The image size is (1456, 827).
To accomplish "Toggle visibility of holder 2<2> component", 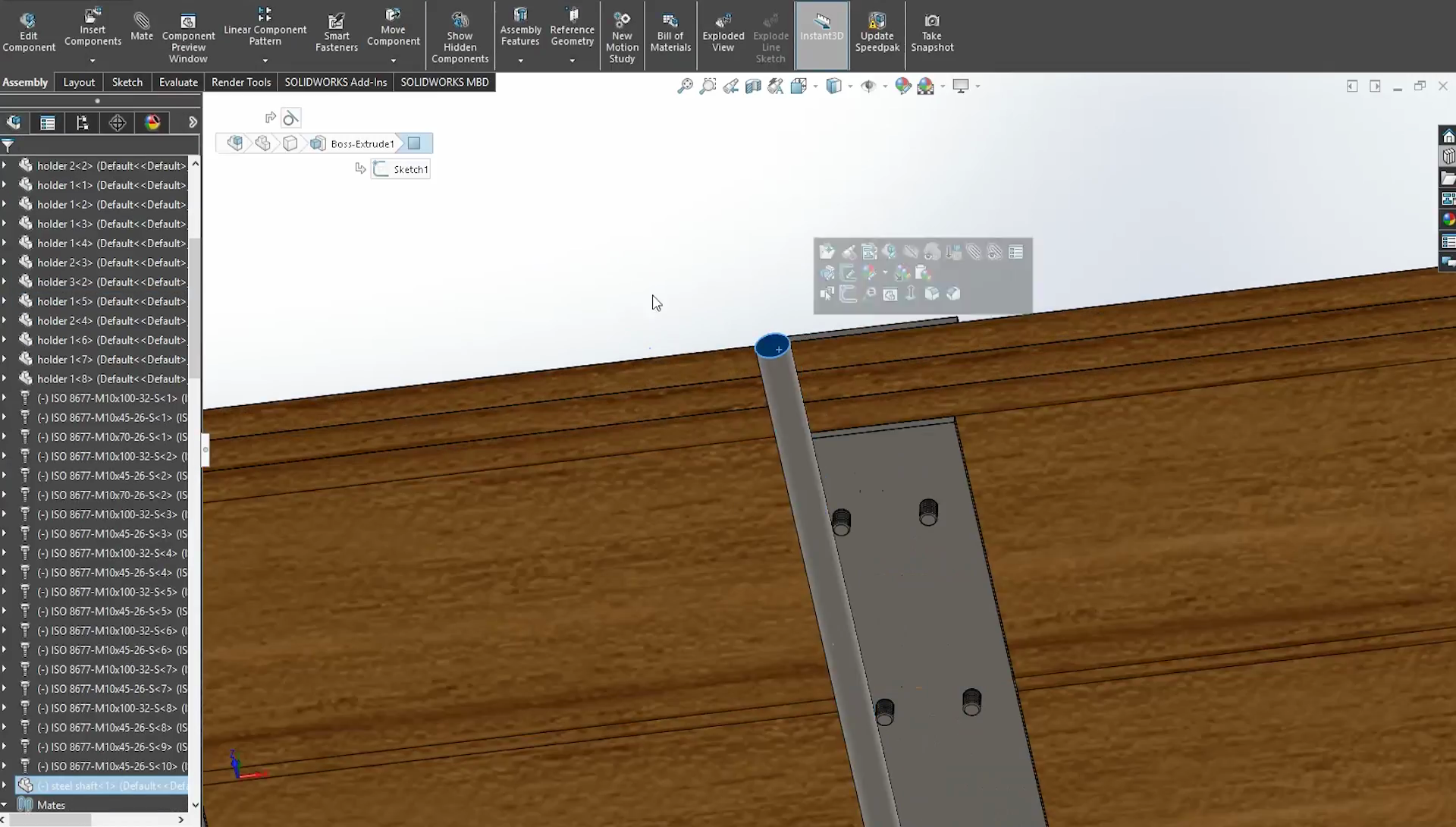I will coord(25,165).
